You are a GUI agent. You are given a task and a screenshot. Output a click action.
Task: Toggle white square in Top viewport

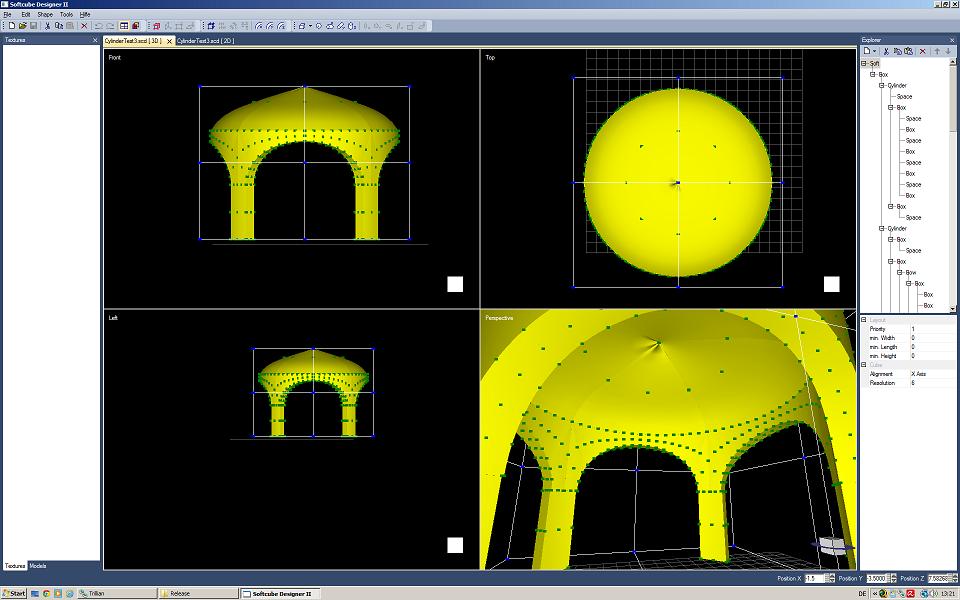coord(831,284)
